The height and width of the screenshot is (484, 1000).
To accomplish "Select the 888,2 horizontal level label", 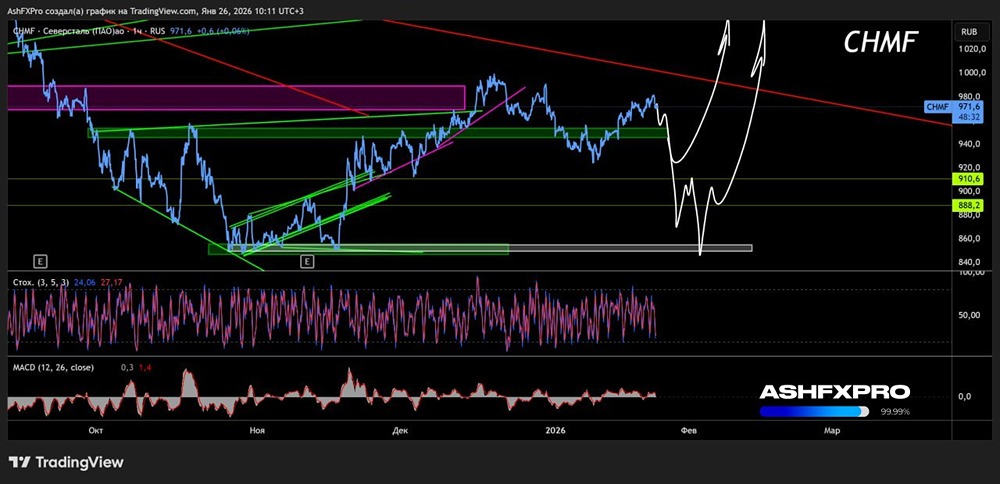I will pyautogui.click(x=971, y=205).
